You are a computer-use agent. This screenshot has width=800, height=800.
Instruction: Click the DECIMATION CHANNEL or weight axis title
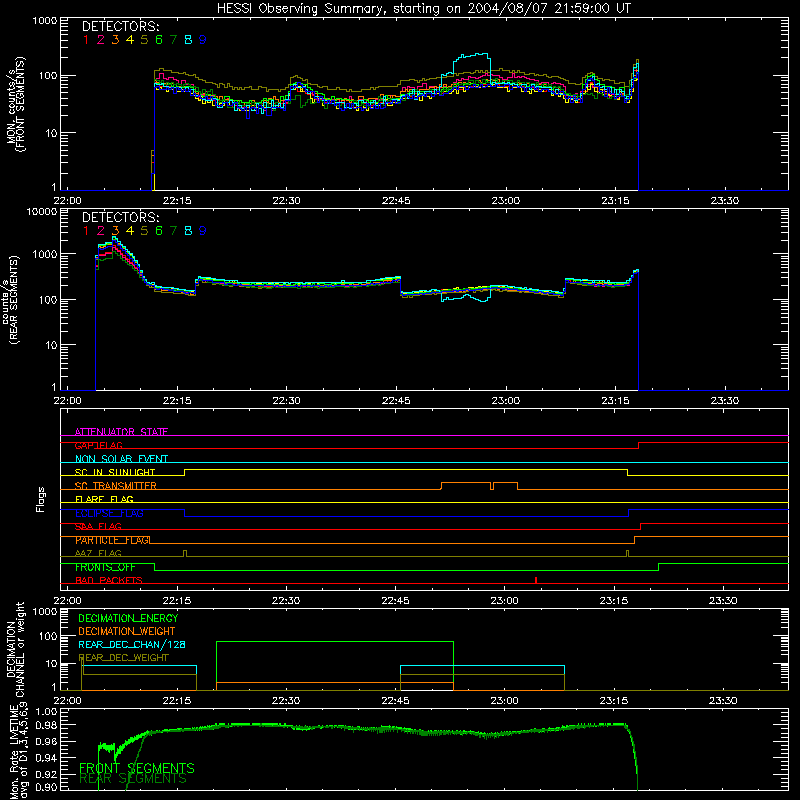tap(15, 649)
